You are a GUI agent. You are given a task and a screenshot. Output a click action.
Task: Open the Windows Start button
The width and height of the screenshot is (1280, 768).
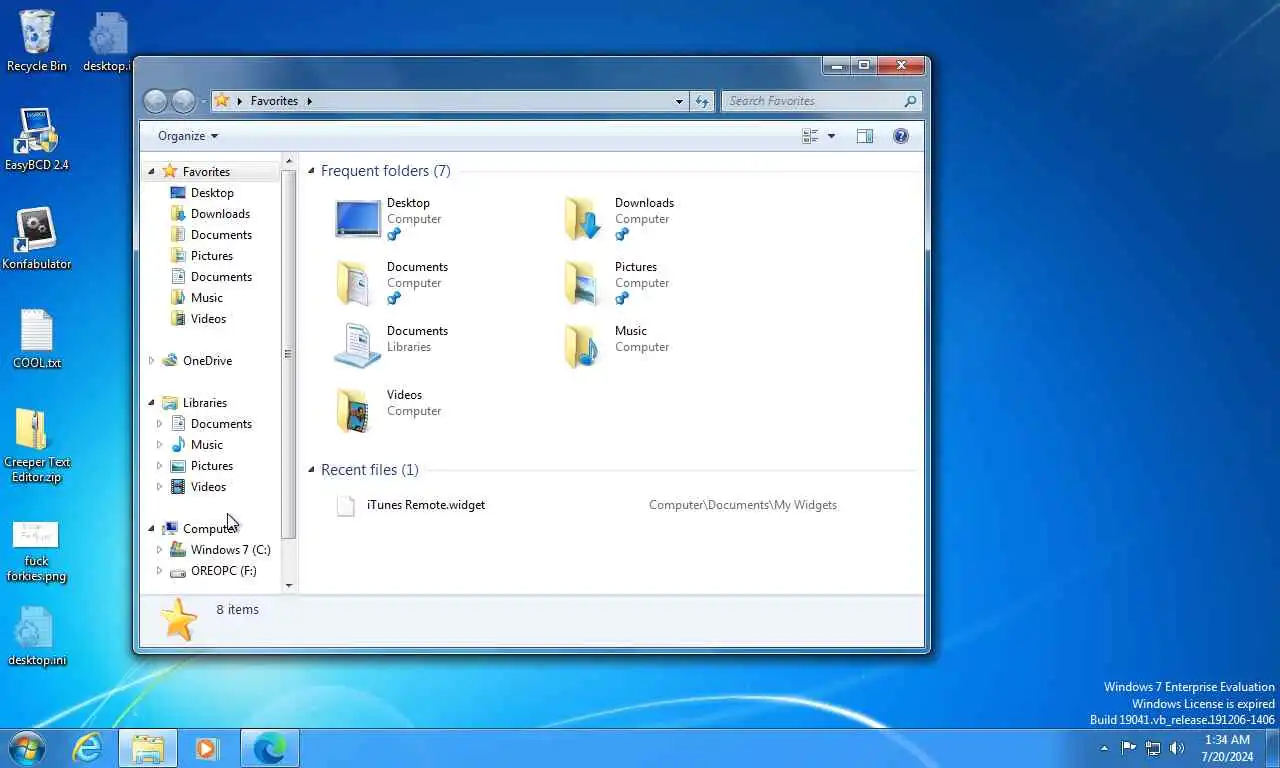(27, 748)
